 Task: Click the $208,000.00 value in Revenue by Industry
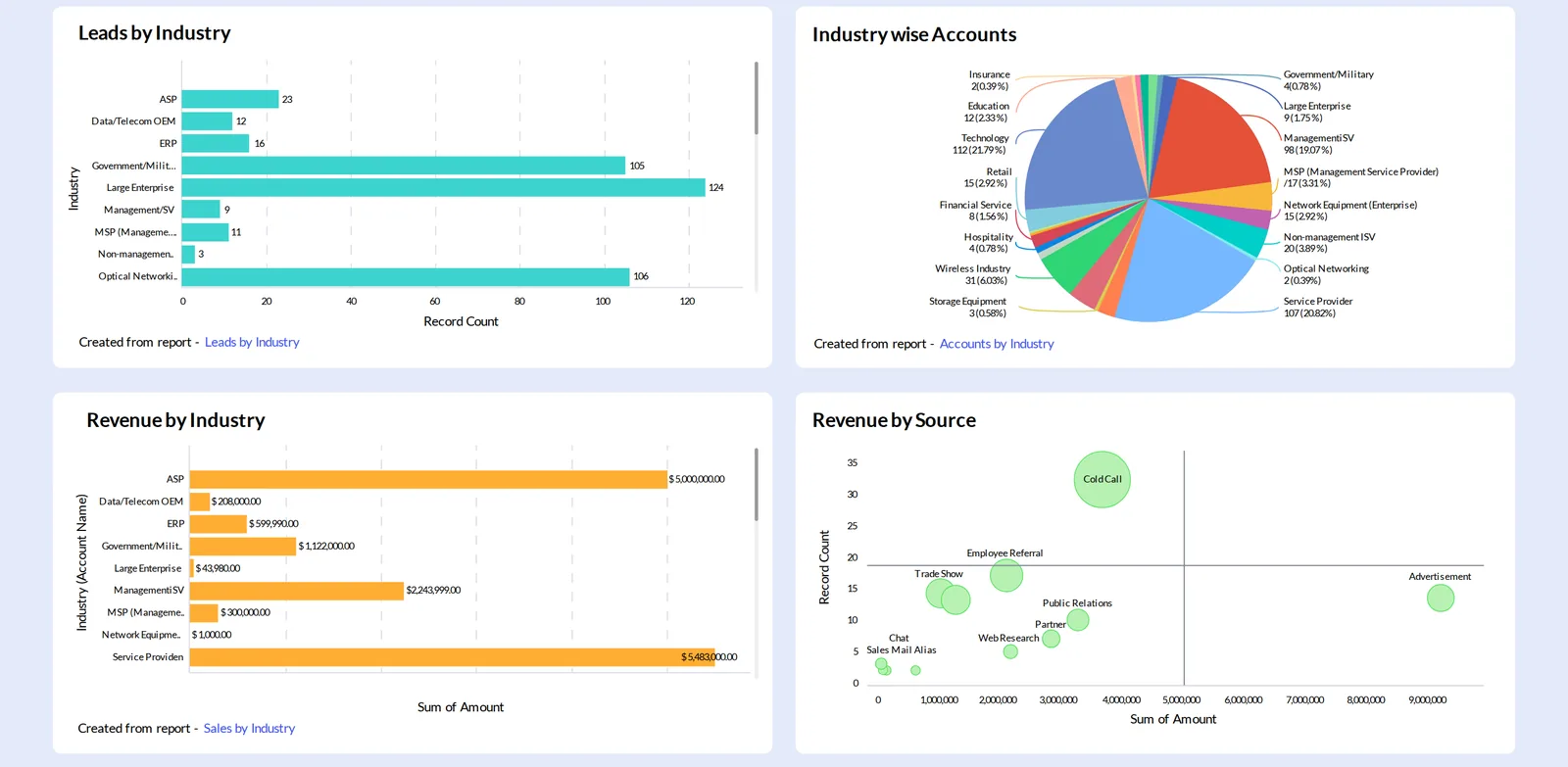(x=236, y=502)
